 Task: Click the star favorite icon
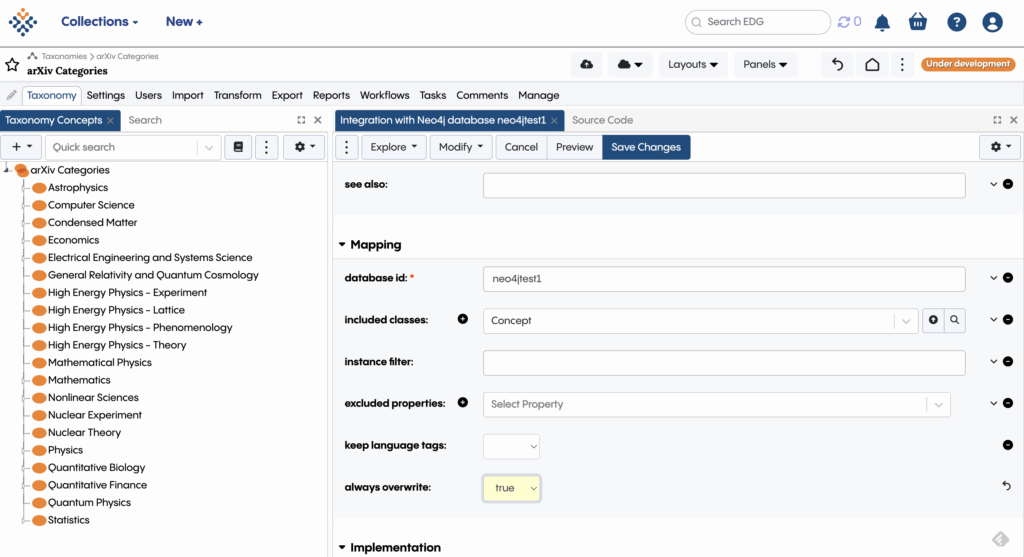pyautogui.click(x=12, y=64)
